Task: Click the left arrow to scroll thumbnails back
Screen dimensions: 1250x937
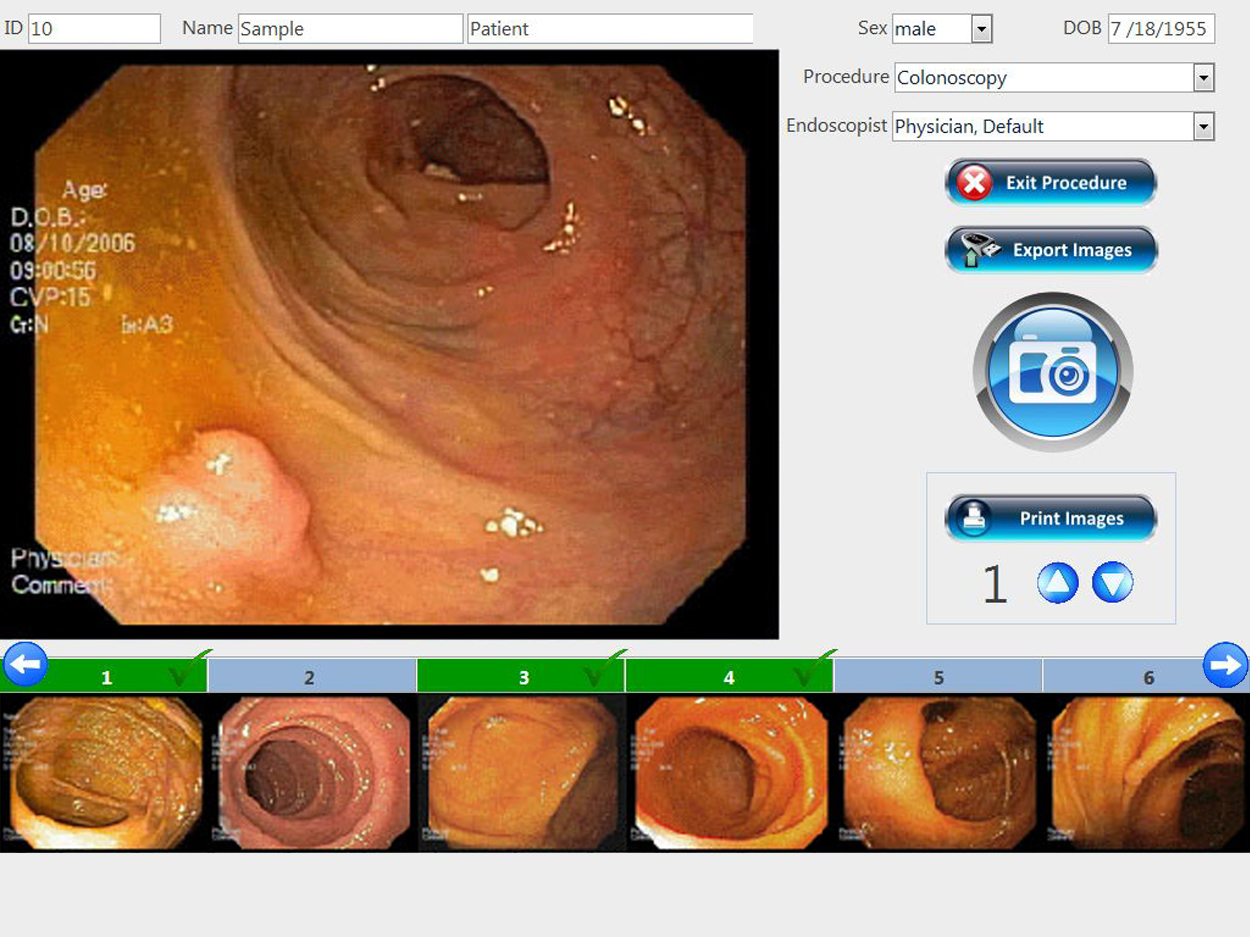Action: [25, 665]
